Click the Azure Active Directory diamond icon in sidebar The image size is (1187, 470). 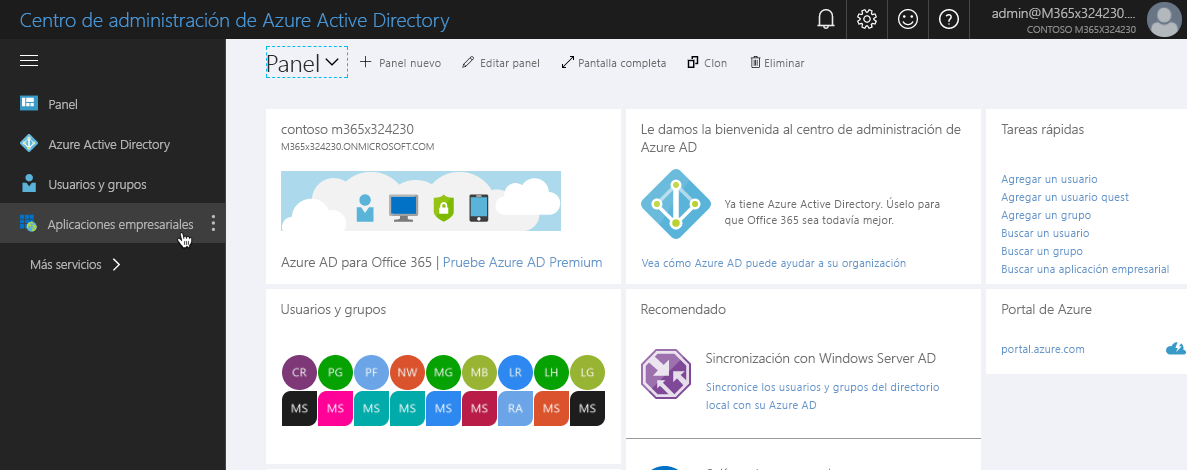(29, 144)
